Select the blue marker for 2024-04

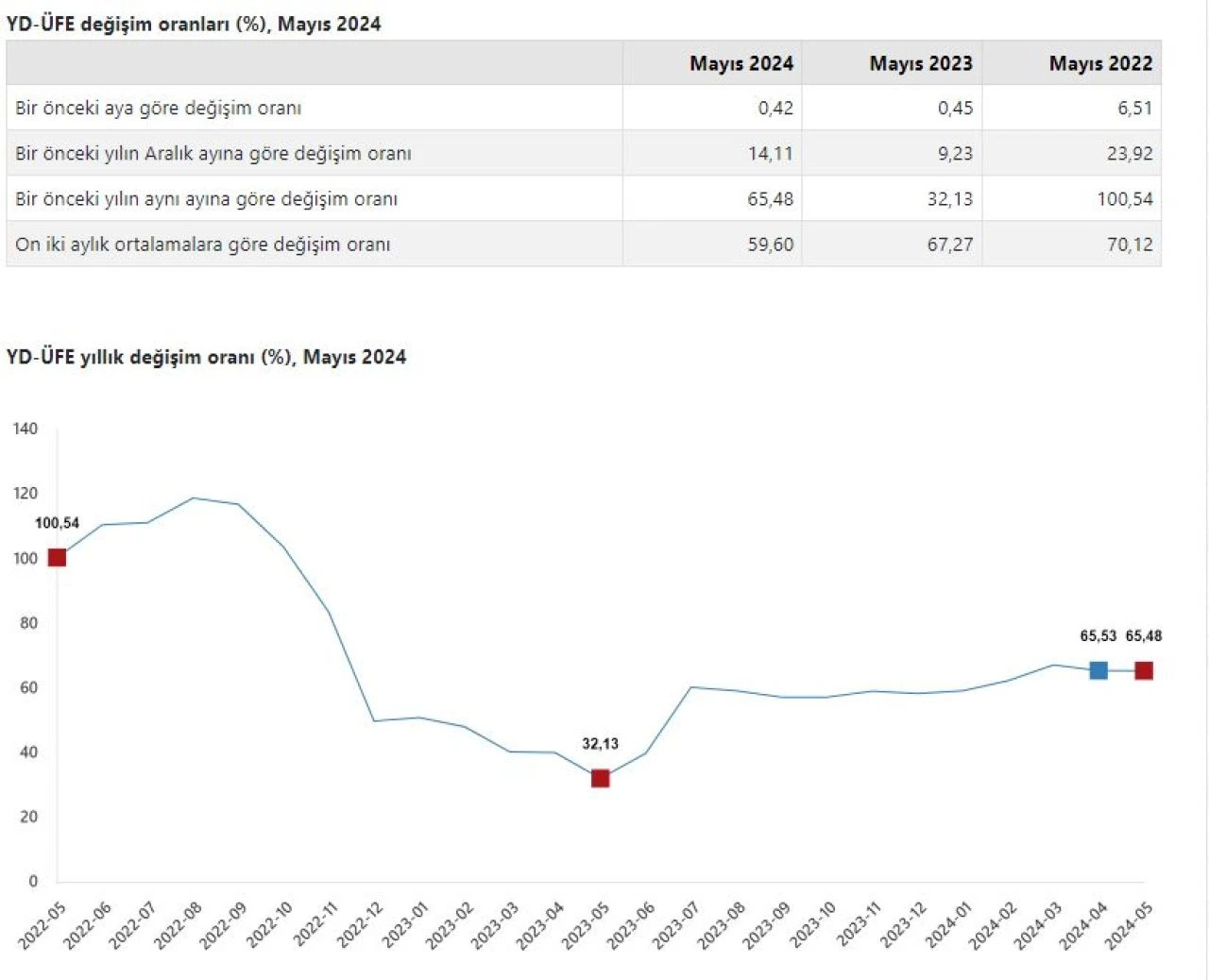coord(1098,670)
